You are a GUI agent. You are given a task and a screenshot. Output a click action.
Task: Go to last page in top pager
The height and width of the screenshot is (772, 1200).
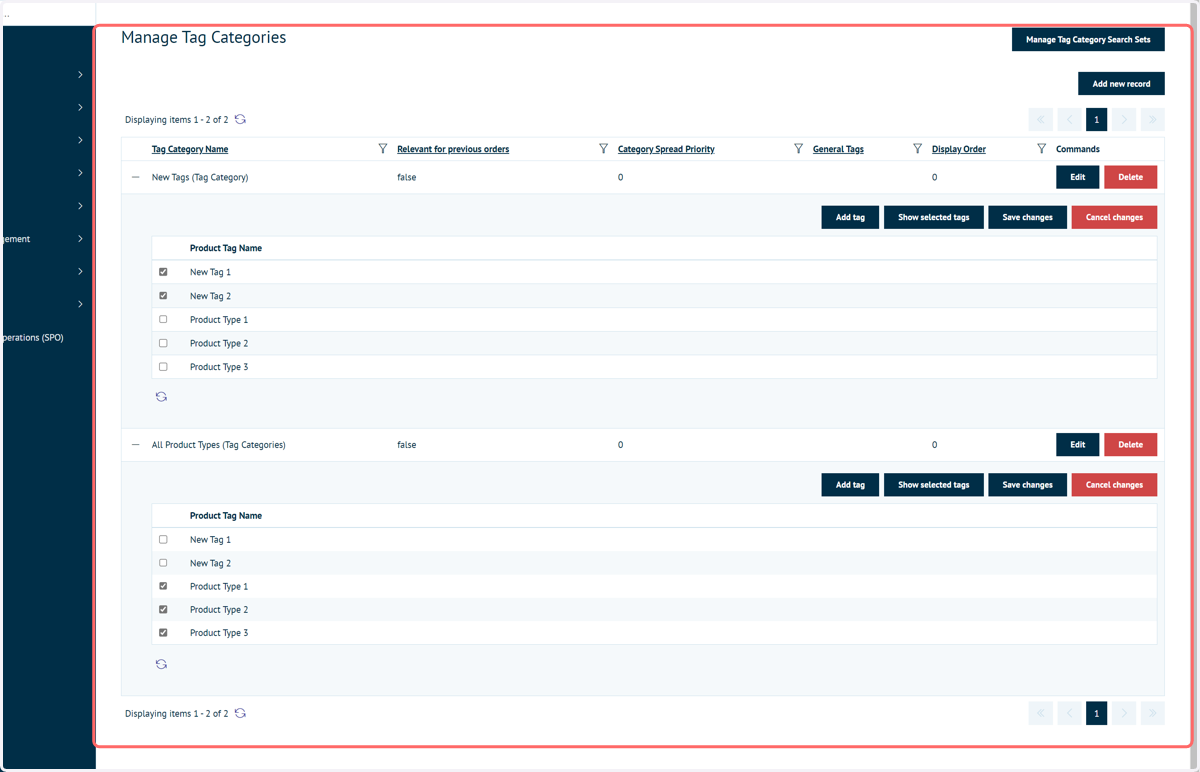point(1153,120)
